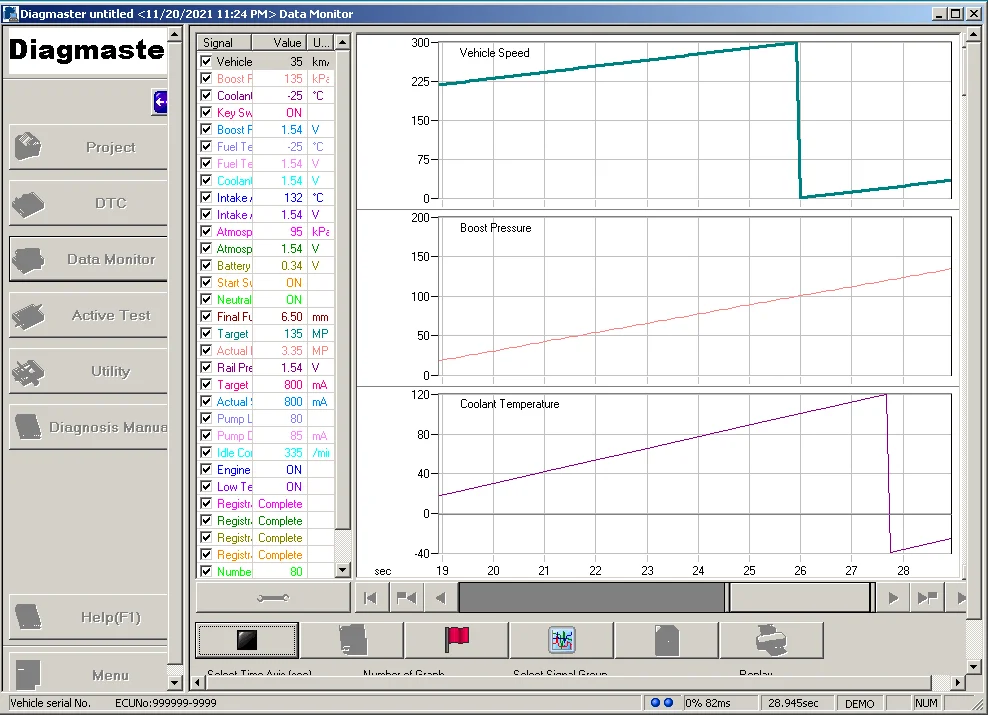Uncheck the Vehicle Speed signal
This screenshot has height=715, width=988.
[x=205, y=61]
